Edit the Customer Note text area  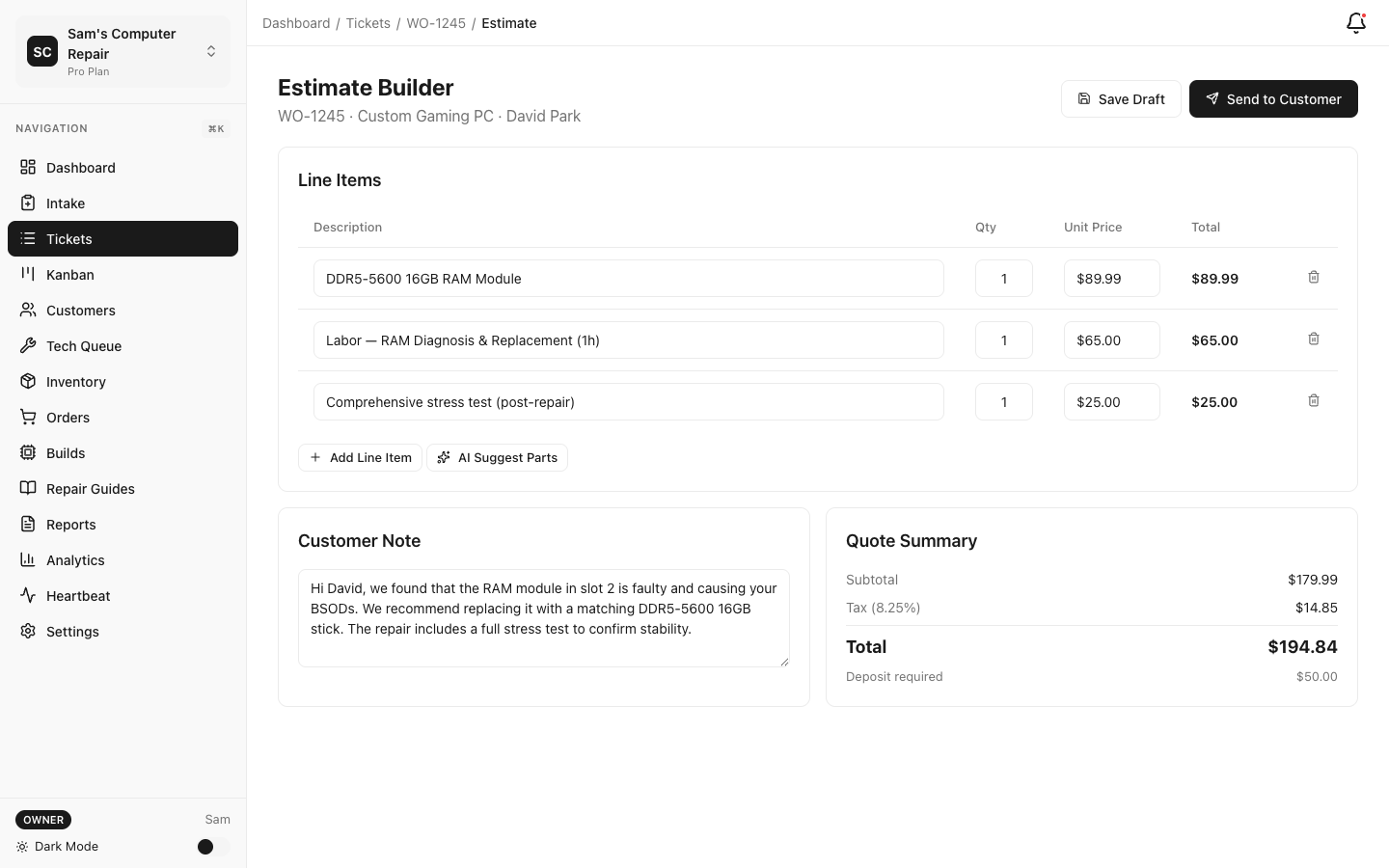tap(543, 617)
